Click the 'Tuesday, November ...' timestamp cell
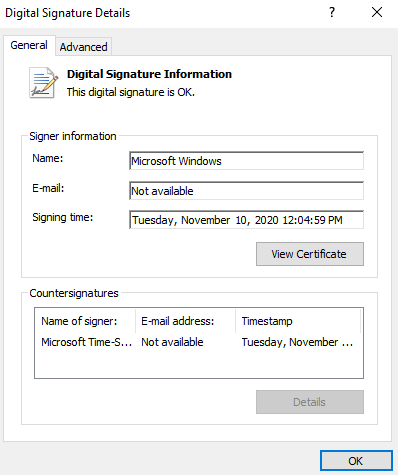This screenshot has width=398, height=475. (297, 342)
